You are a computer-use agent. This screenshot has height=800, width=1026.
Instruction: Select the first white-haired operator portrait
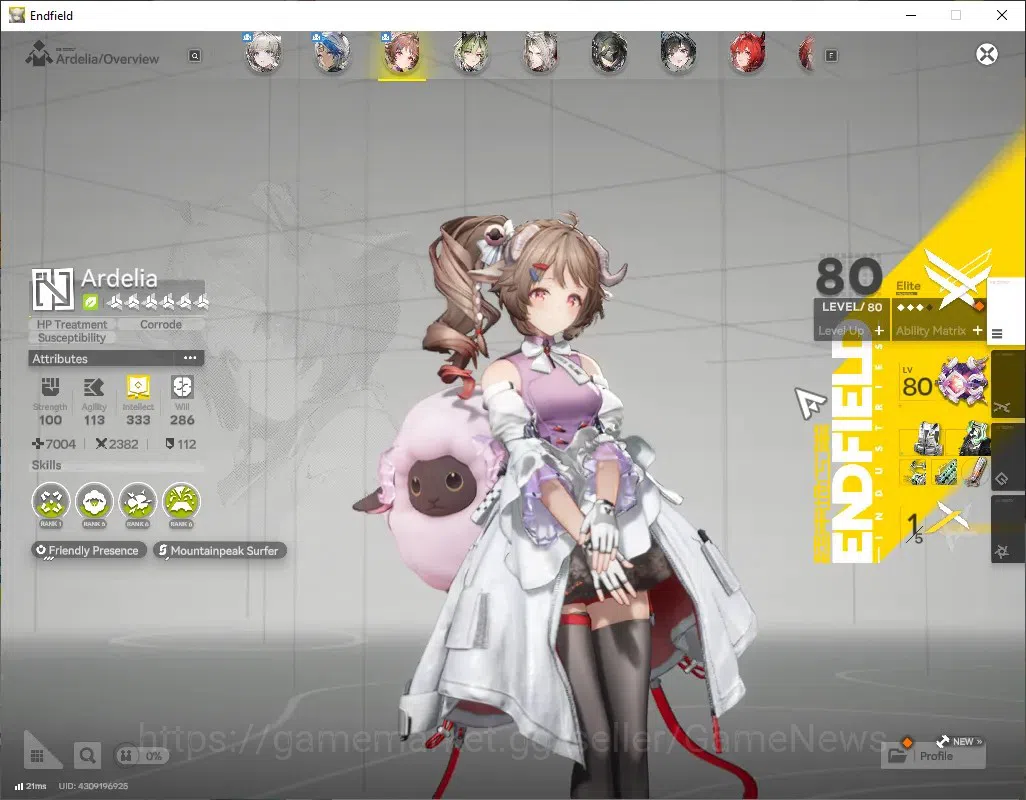[x=264, y=54]
